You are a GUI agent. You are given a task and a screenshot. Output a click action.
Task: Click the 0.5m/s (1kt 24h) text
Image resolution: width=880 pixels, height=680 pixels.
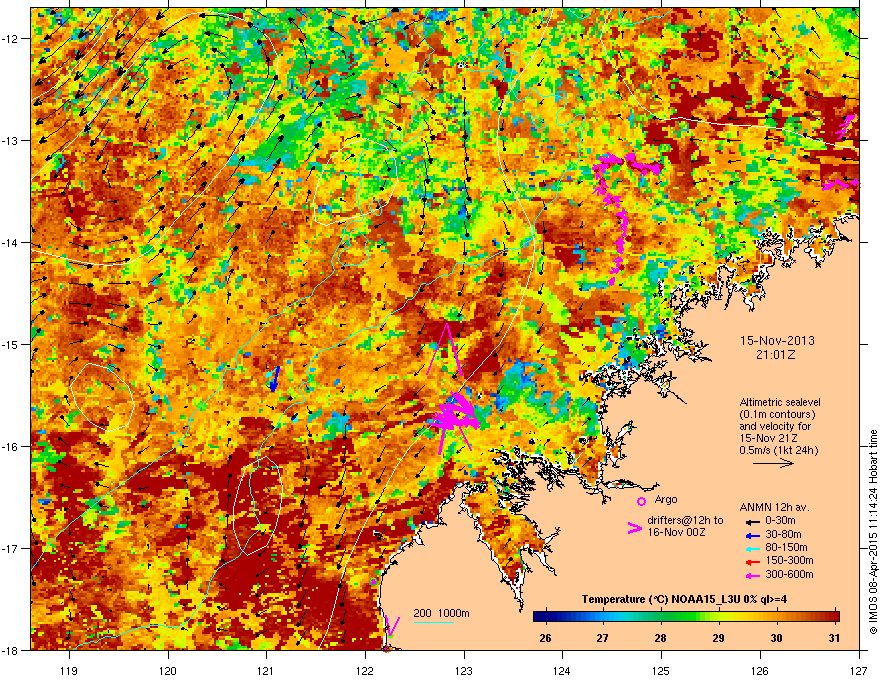point(779,450)
